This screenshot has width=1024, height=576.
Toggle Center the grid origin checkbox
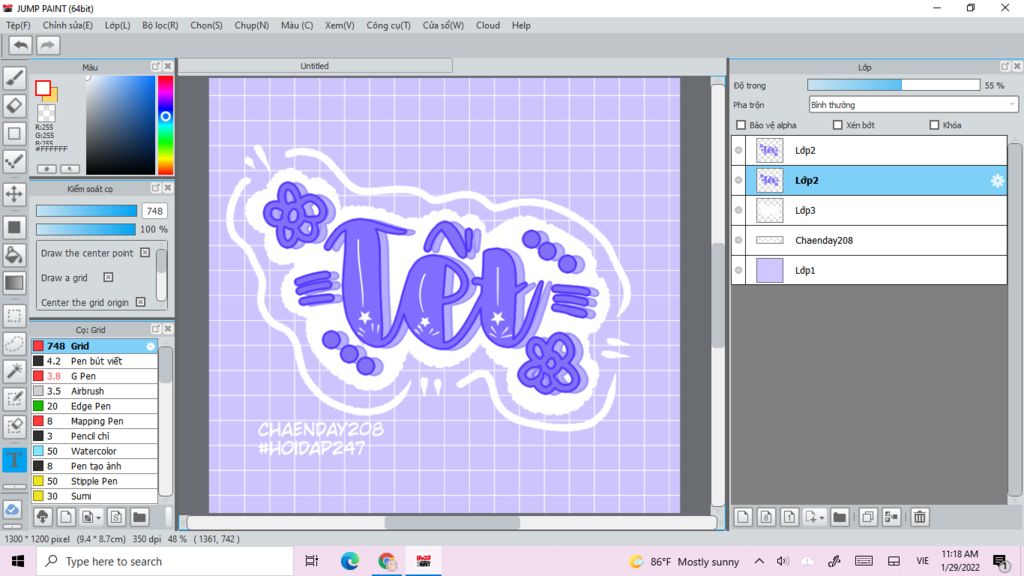pos(140,302)
